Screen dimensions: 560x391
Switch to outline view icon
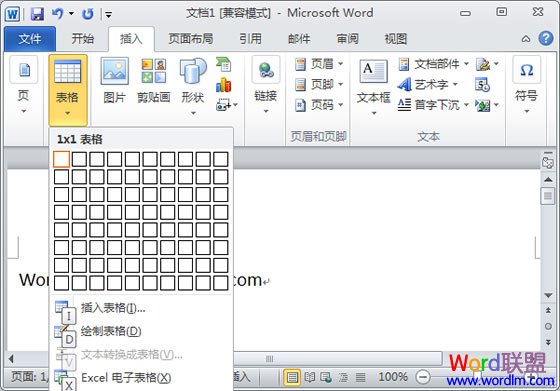pyautogui.click(x=343, y=377)
